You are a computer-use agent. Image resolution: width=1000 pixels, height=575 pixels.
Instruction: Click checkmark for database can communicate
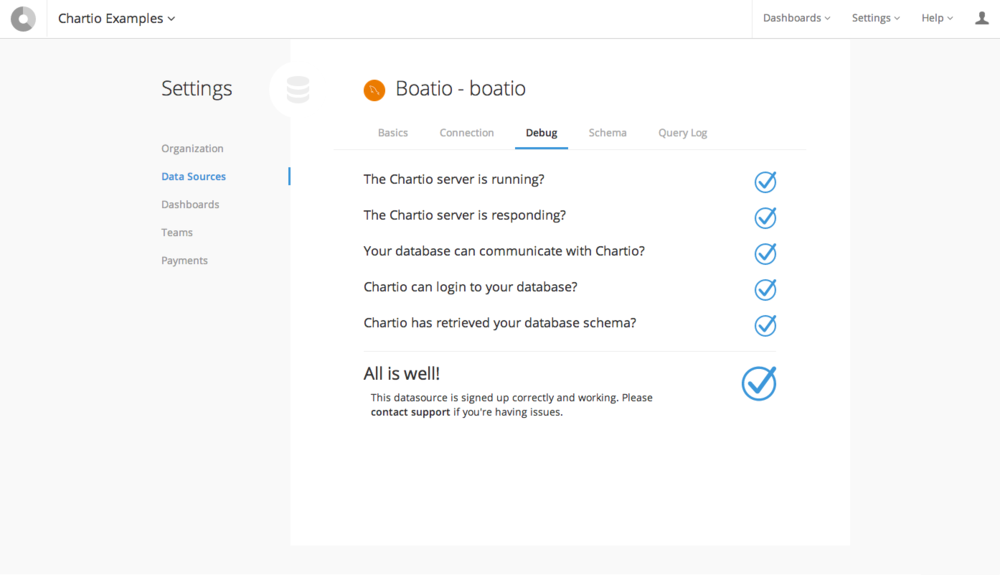pos(765,253)
